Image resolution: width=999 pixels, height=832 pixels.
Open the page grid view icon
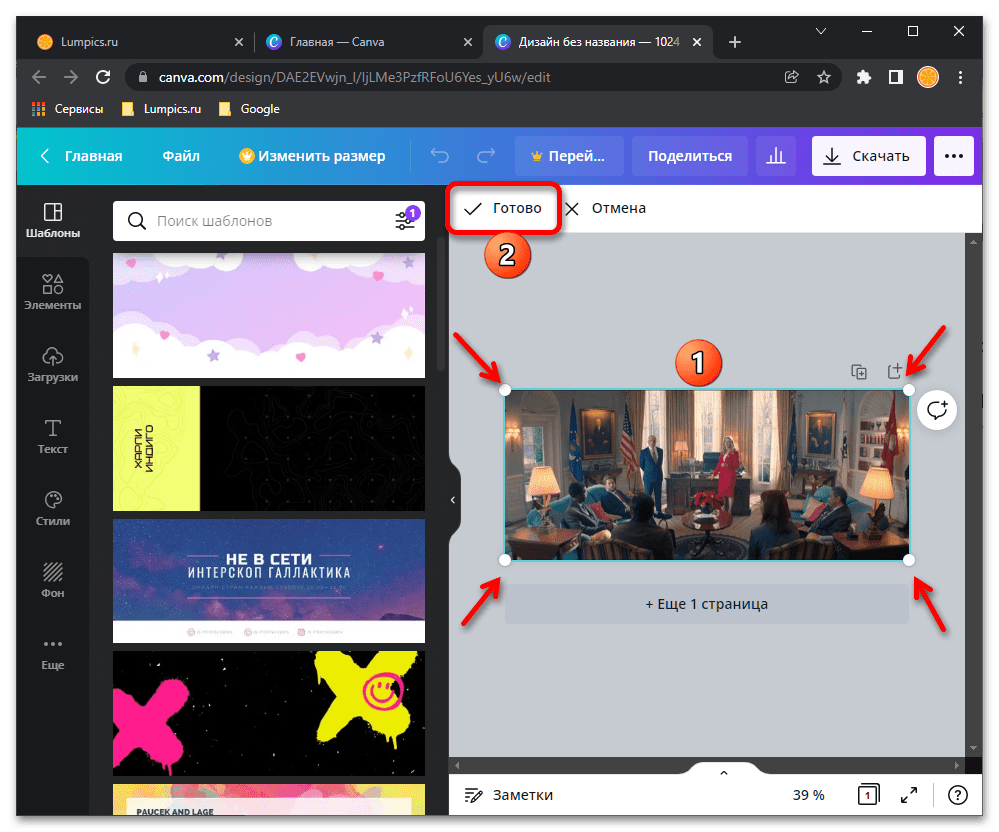pyautogui.click(x=868, y=794)
